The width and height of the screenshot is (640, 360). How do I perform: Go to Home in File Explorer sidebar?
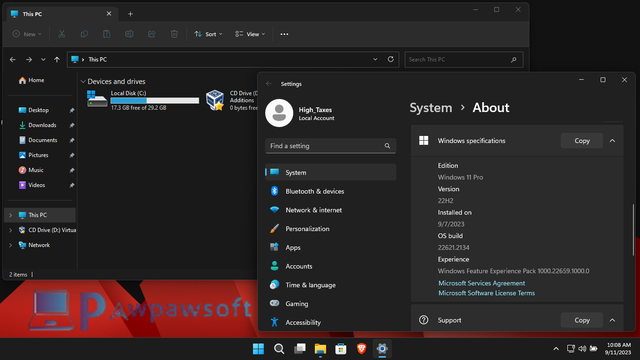[31, 80]
